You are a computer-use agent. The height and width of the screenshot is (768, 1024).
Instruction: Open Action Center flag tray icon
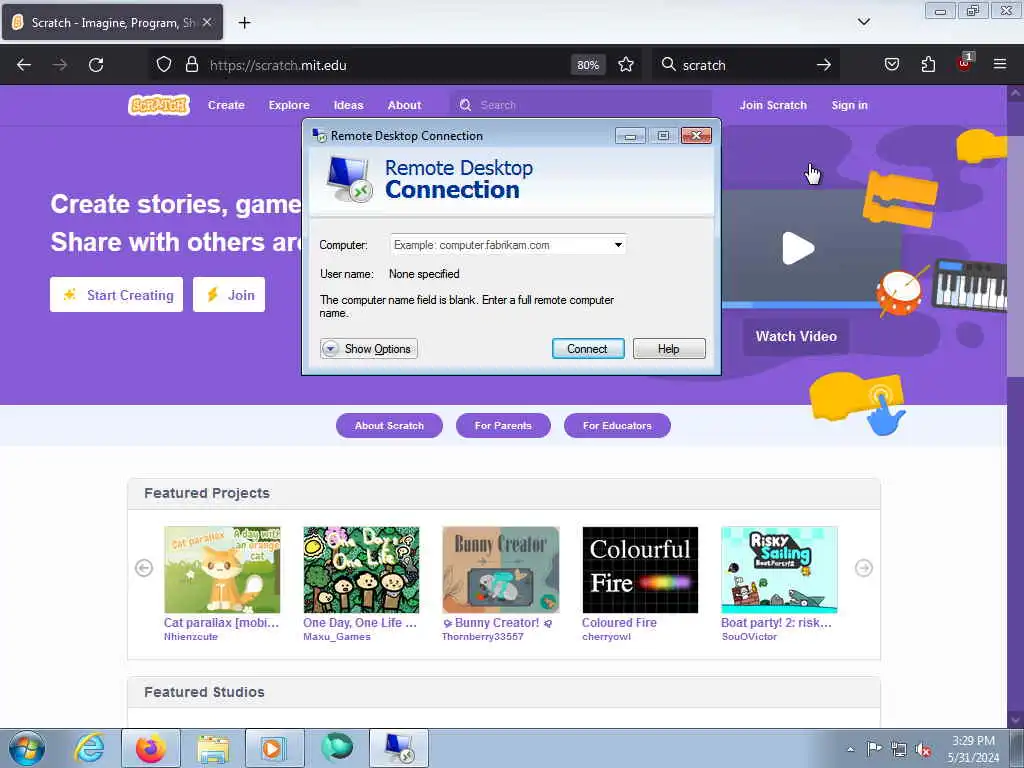click(874, 749)
